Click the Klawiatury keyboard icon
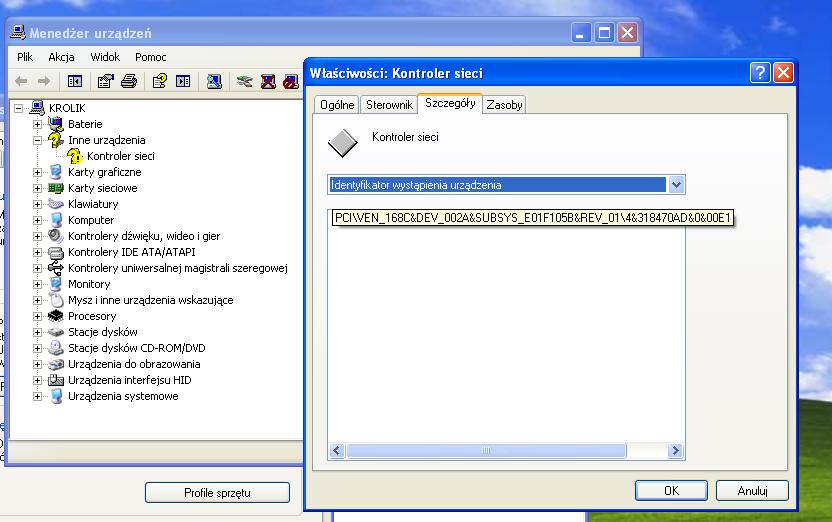Viewport: 832px width, 522px height. click(x=56, y=204)
